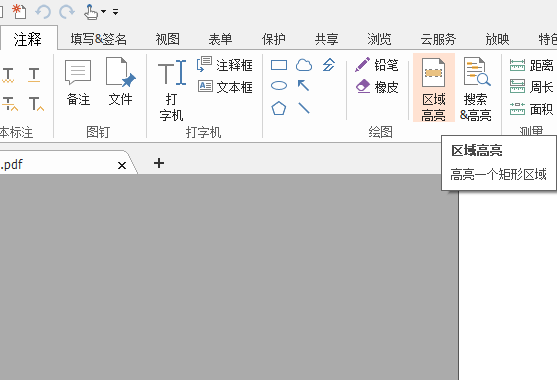Select the Pencil (铅笔) drawing tool
This screenshot has height=380, width=557.
coord(377,65)
